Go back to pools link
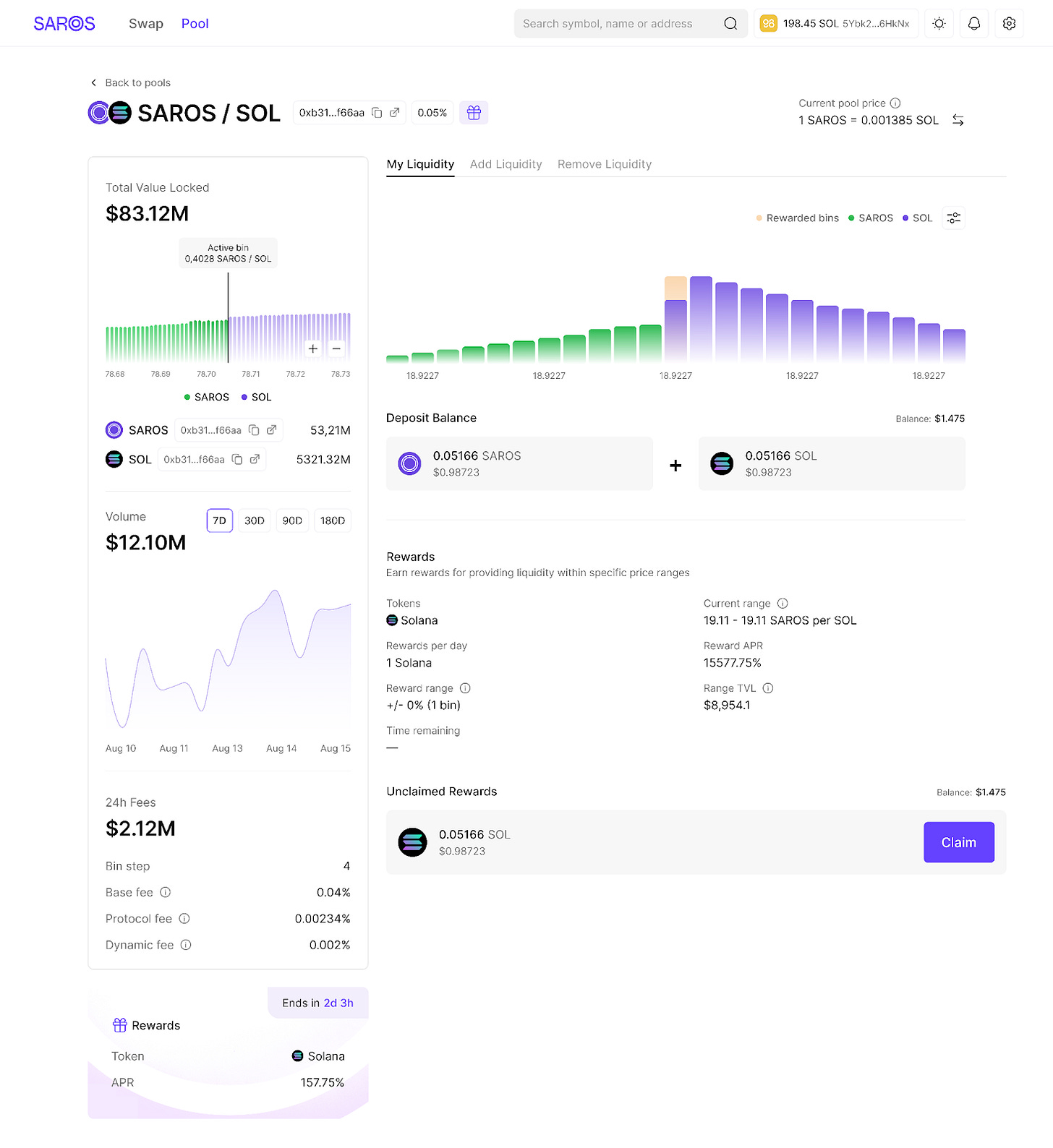The width and height of the screenshot is (1053, 1148). [131, 82]
